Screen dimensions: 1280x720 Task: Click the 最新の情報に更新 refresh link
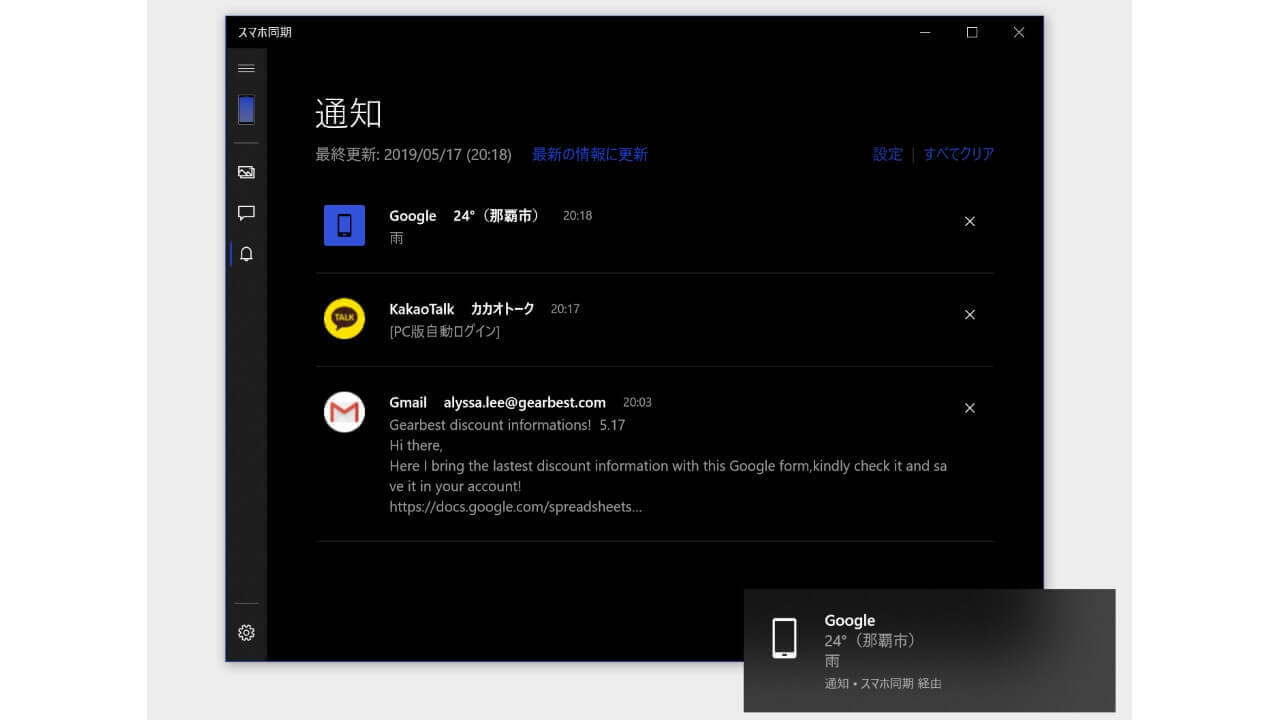click(589, 154)
